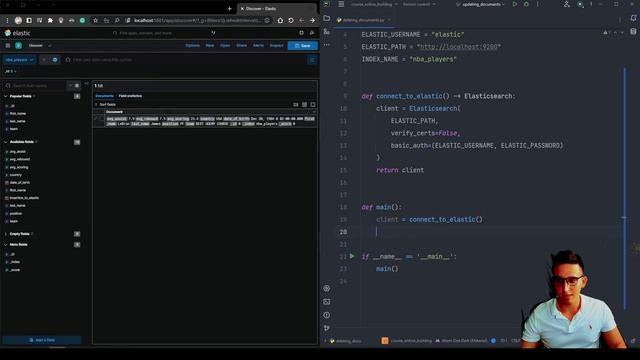
Task: Switch to the Documents tab
Action: pos(104,96)
